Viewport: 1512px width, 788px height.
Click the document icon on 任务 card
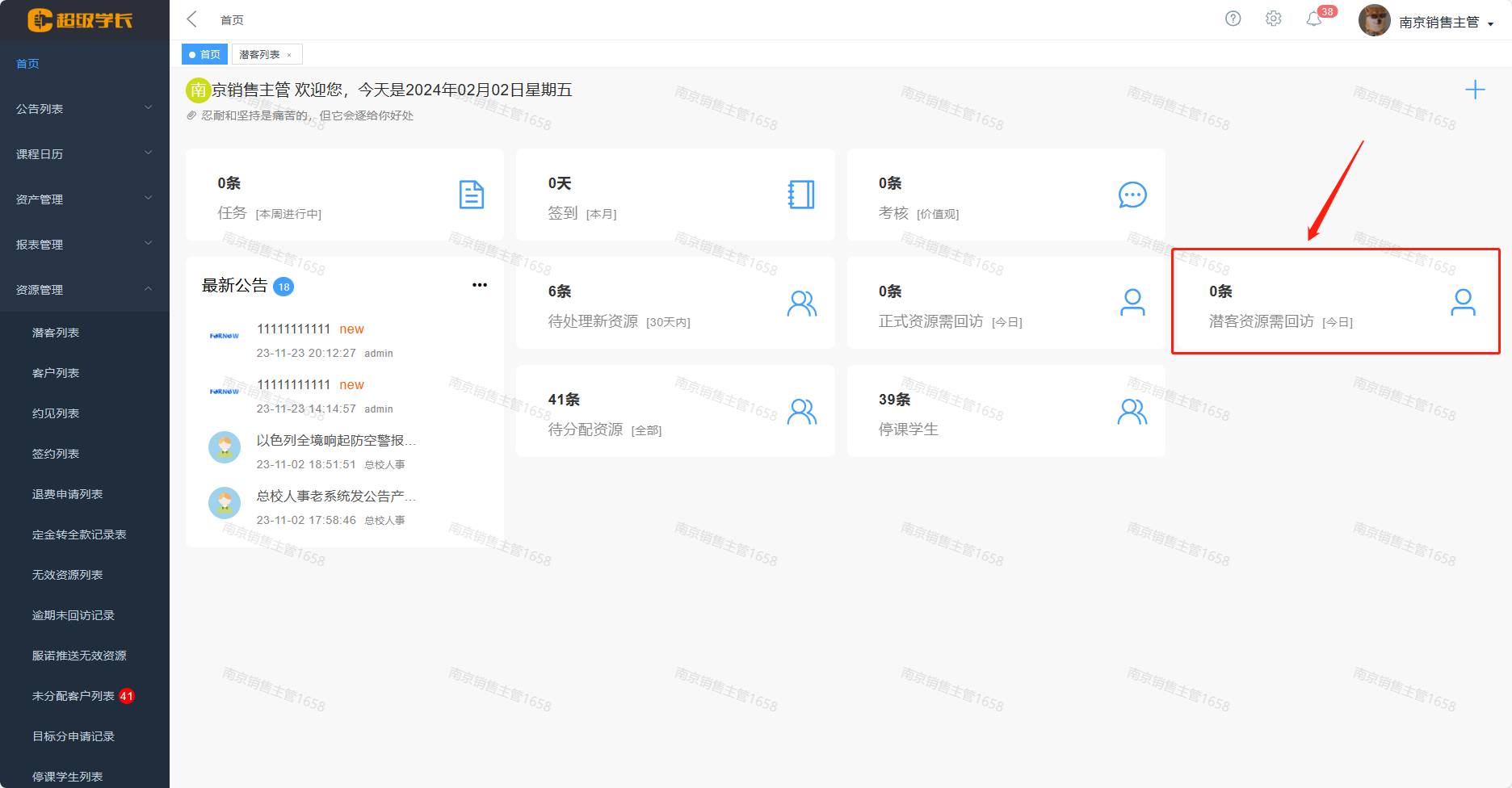coord(471,195)
